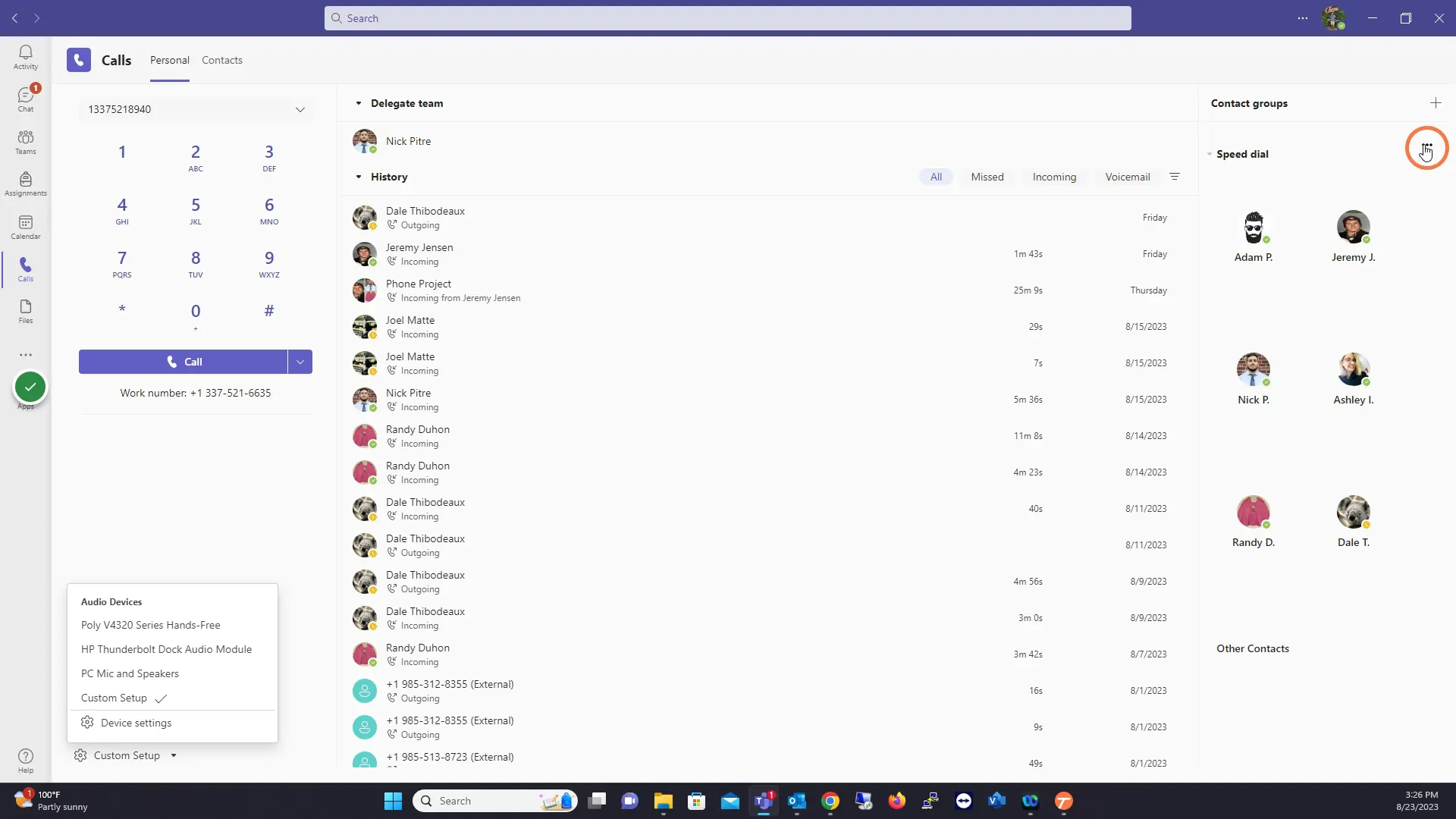This screenshot has width=1456, height=819.
Task: Filter history by Missed calls
Action: 987,177
